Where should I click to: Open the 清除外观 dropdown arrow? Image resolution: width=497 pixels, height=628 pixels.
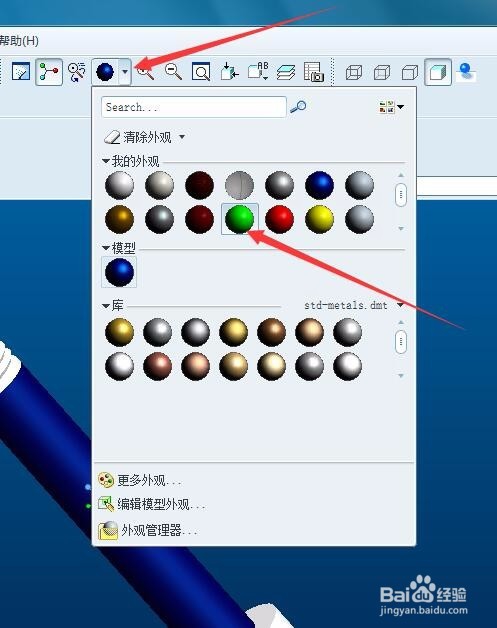pos(182,137)
